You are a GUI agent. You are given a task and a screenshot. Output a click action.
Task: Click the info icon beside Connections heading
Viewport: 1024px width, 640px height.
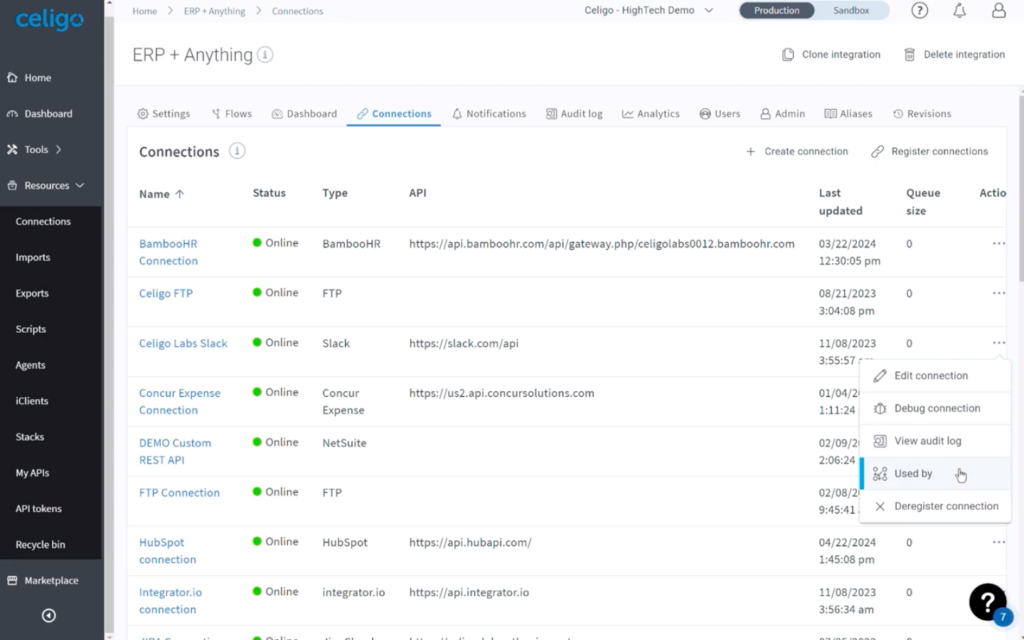coord(237,152)
